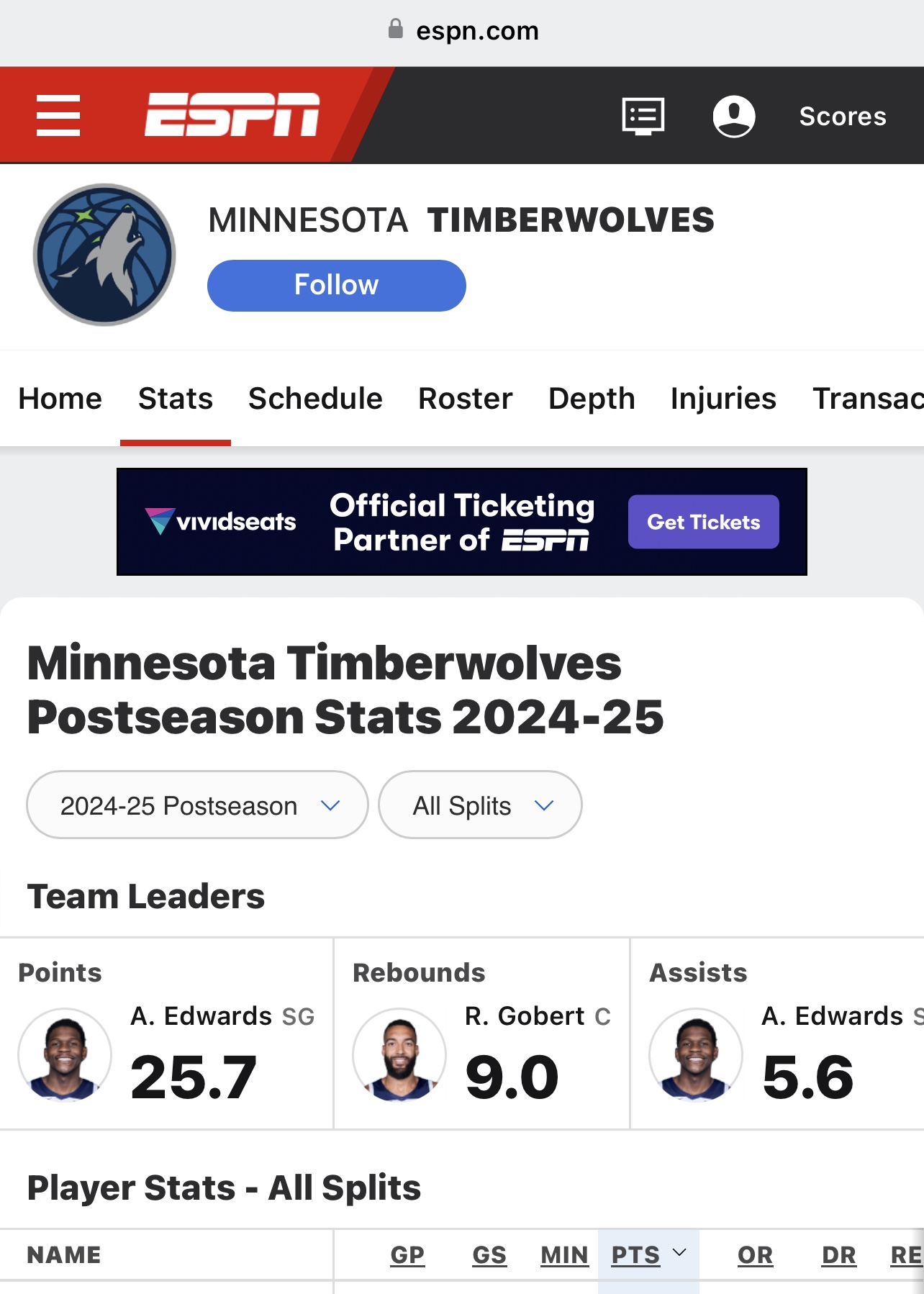Click the Get Tickets button
924x1294 pixels.
click(x=703, y=522)
